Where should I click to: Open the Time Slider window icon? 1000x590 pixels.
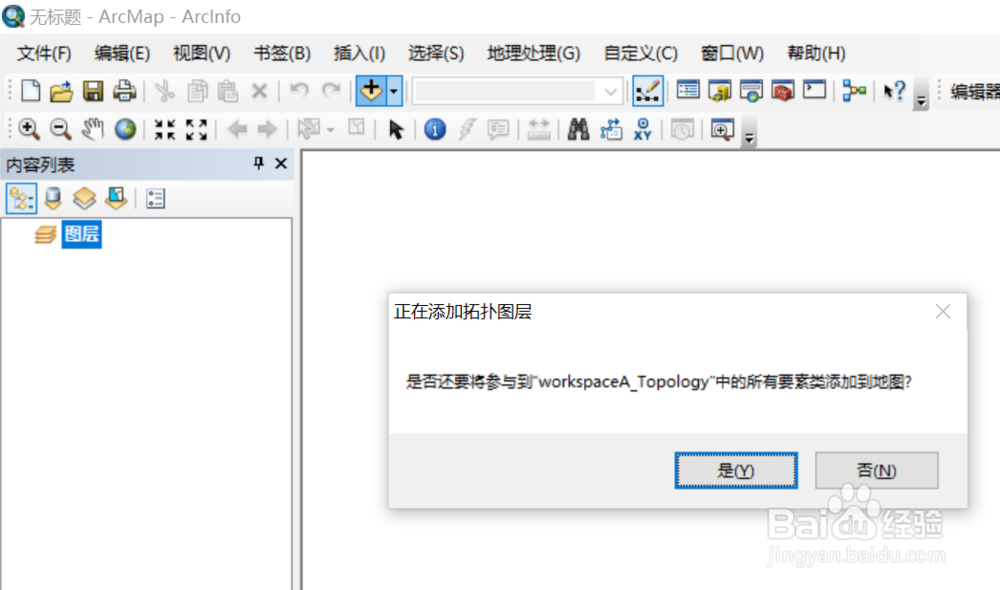(682, 130)
